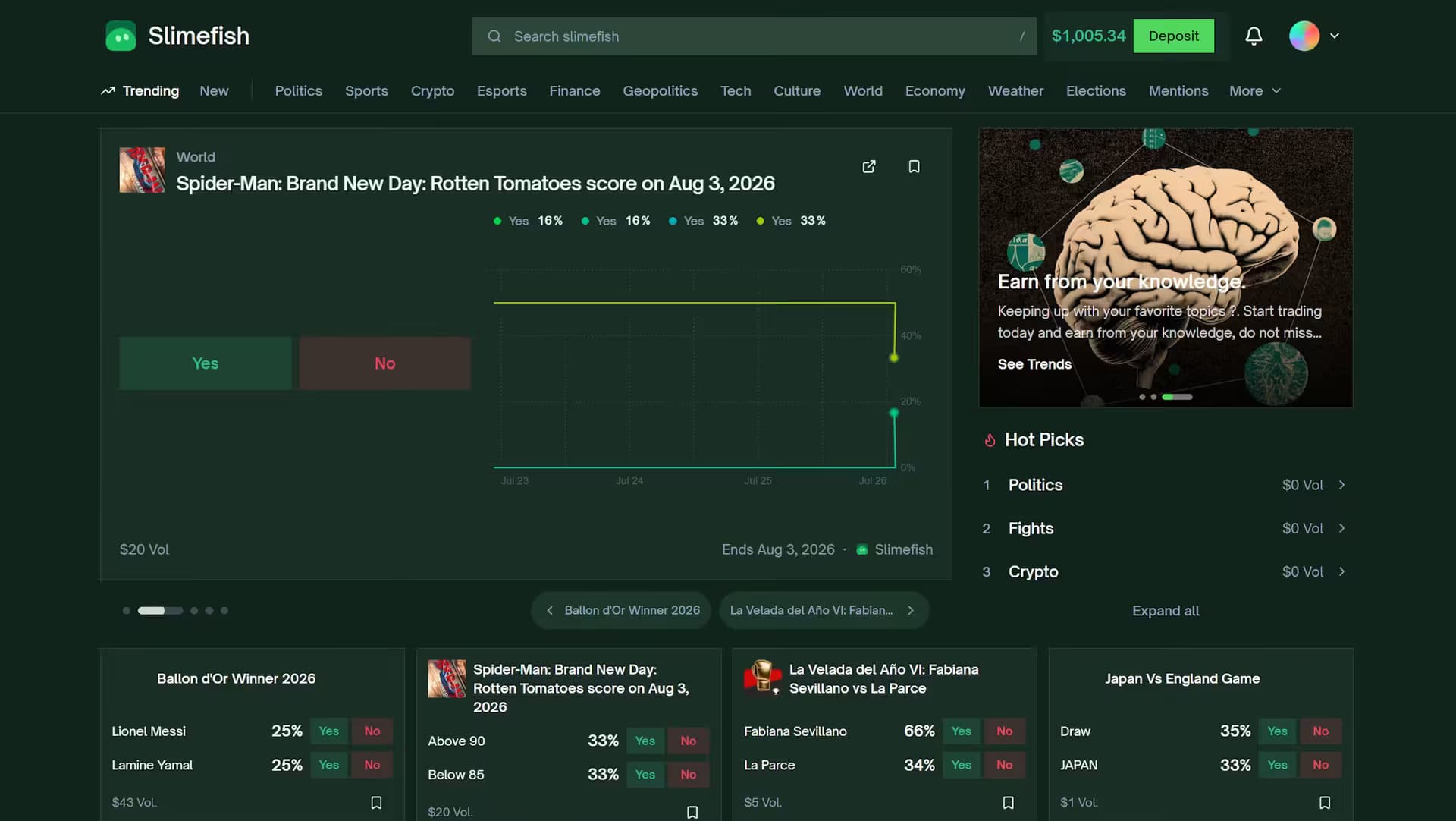
Task: Open the user avatar menu
Action: point(1304,36)
